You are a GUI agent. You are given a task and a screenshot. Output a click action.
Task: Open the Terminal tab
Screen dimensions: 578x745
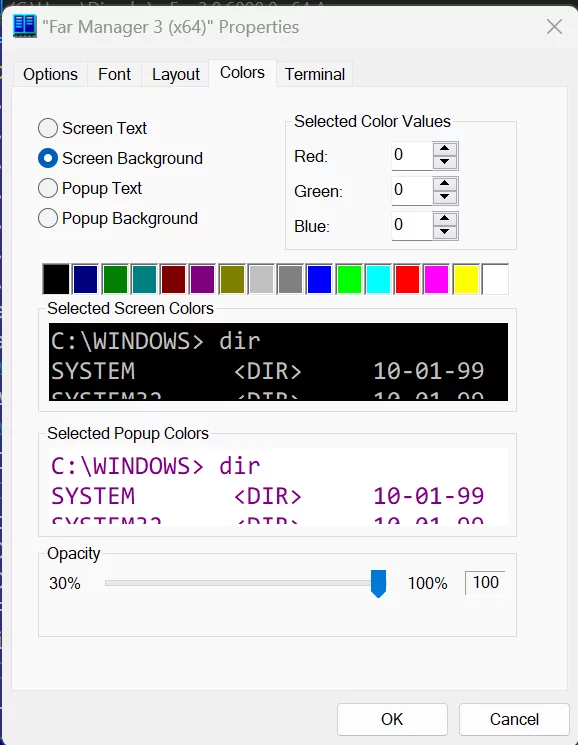coord(315,74)
